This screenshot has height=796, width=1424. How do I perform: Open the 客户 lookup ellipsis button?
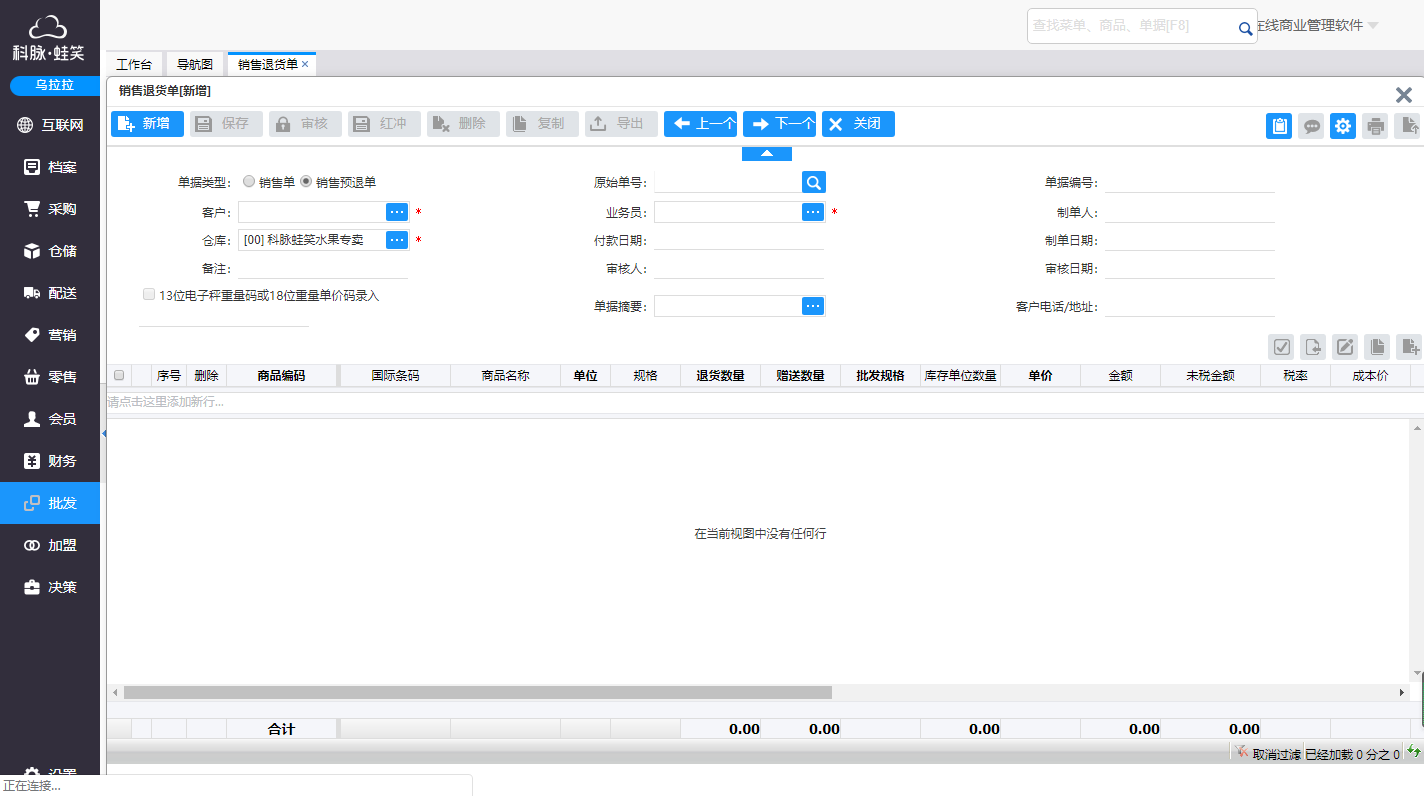[x=397, y=212]
